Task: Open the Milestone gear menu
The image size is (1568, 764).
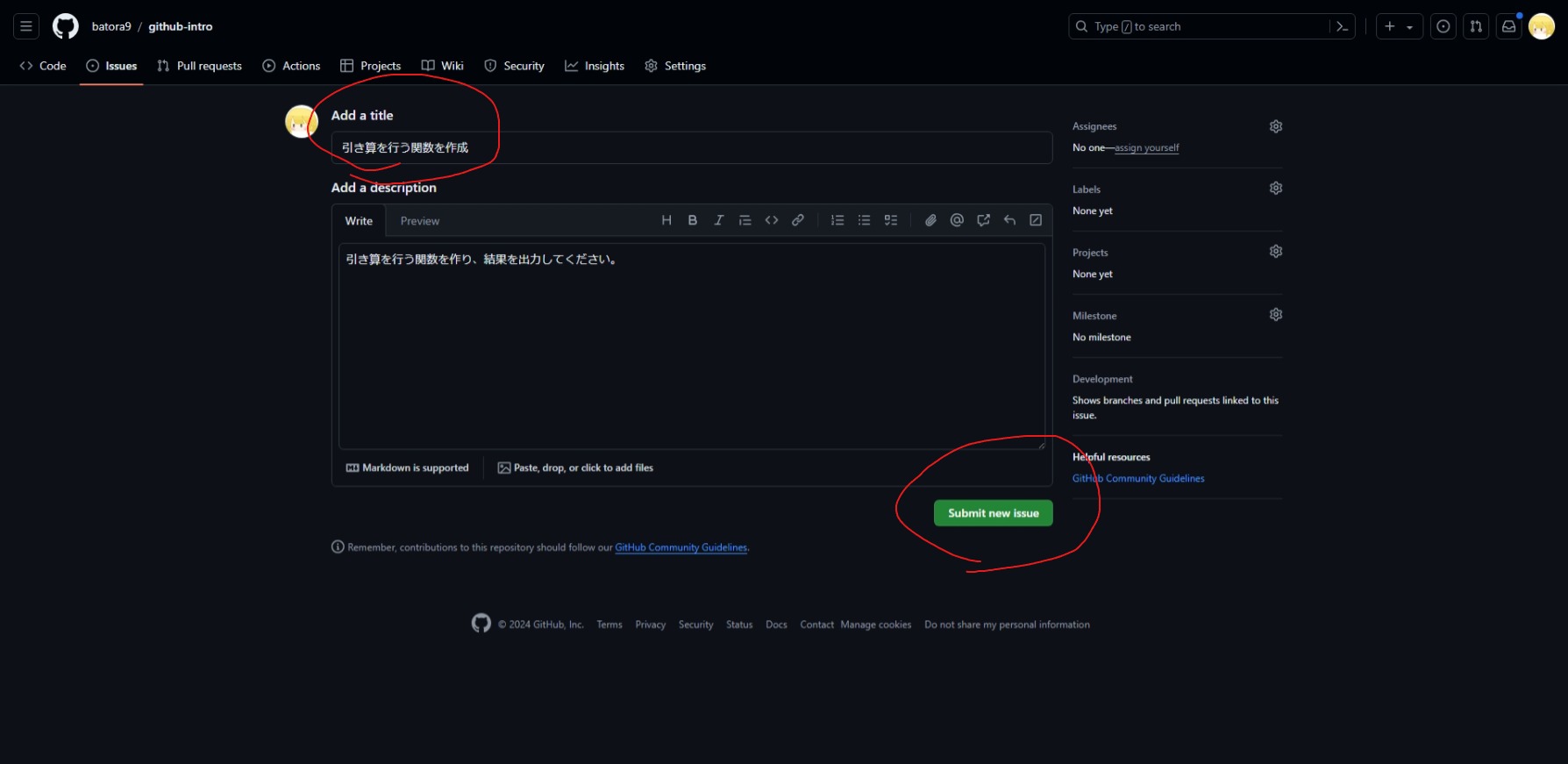Action: click(x=1276, y=315)
